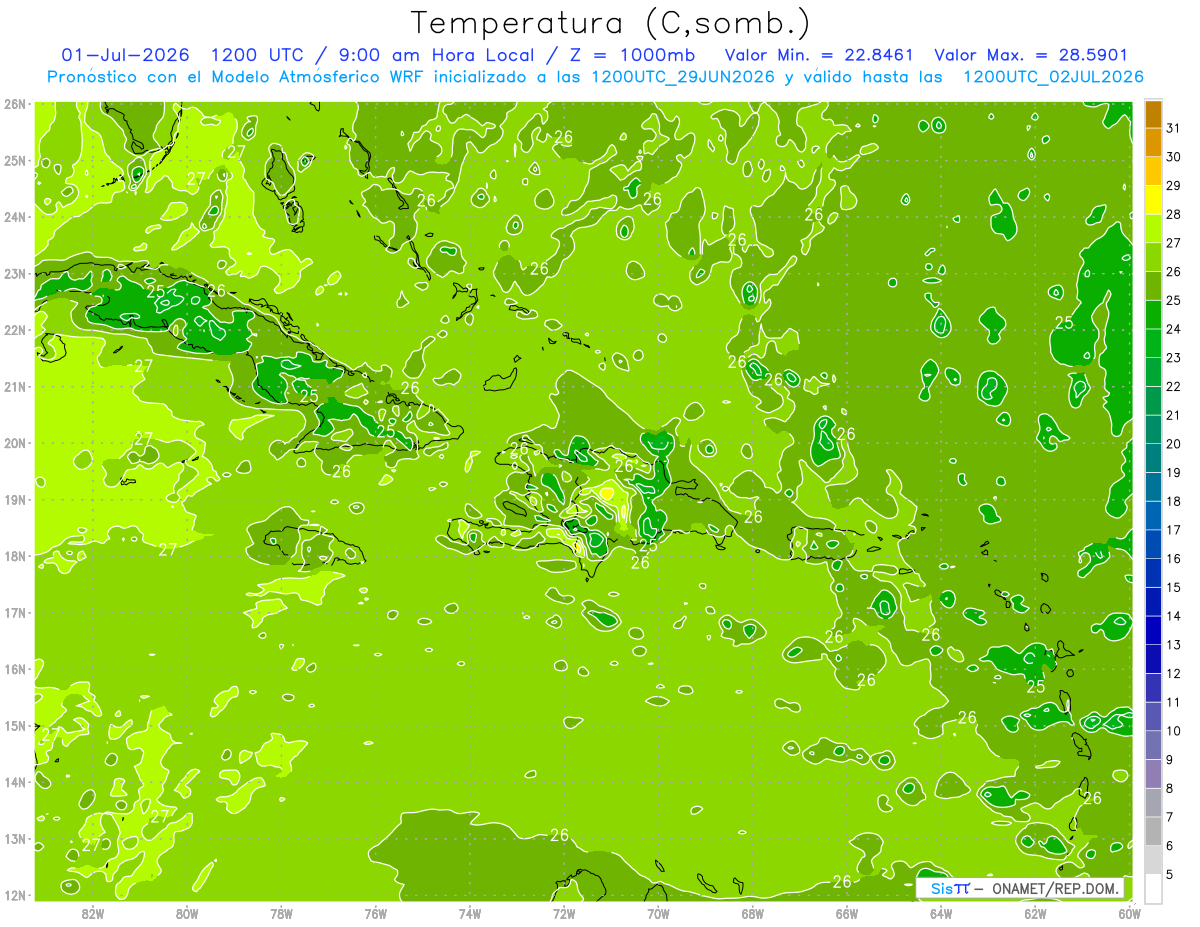Click the 14N latitude axis label
This screenshot has height=927, width=1200.
[14, 782]
